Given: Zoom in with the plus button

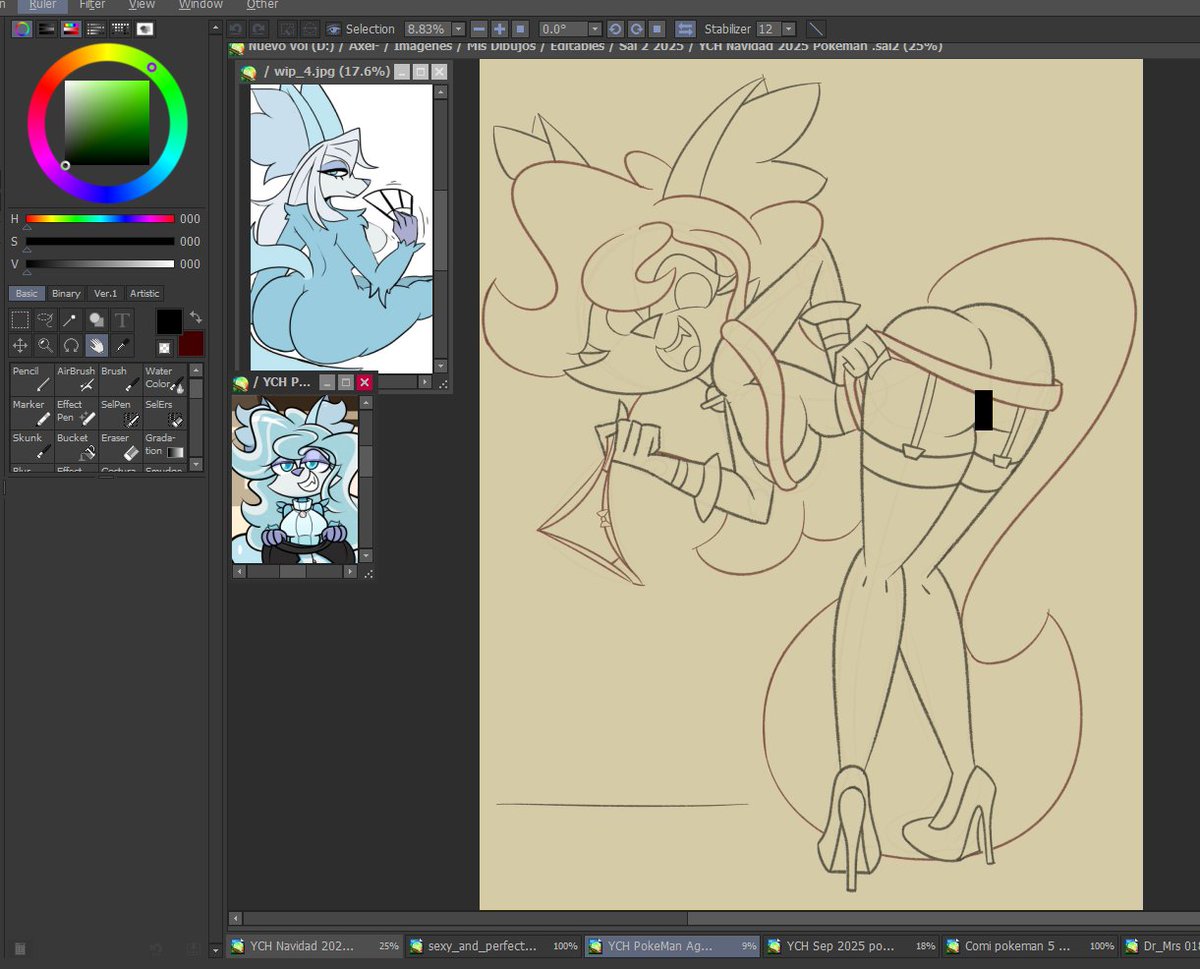Looking at the screenshot, I should point(500,30).
